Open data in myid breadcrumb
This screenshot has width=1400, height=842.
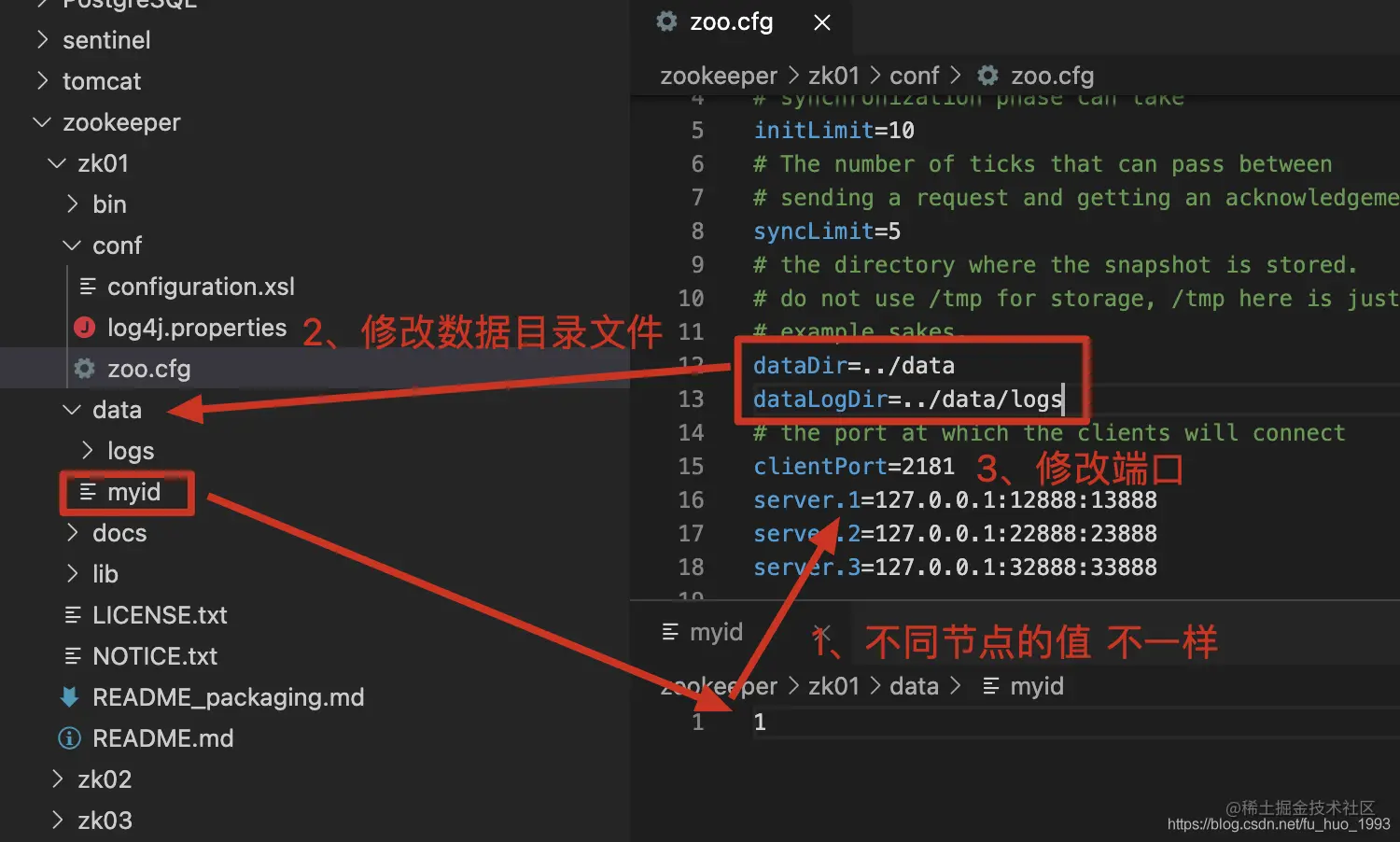(914, 686)
